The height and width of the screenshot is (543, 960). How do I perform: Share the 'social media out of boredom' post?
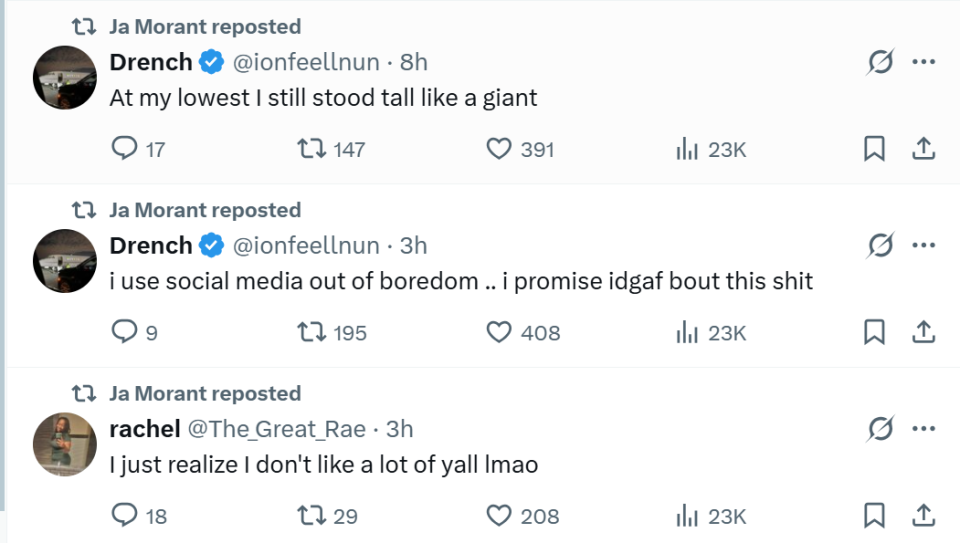pos(924,332)
